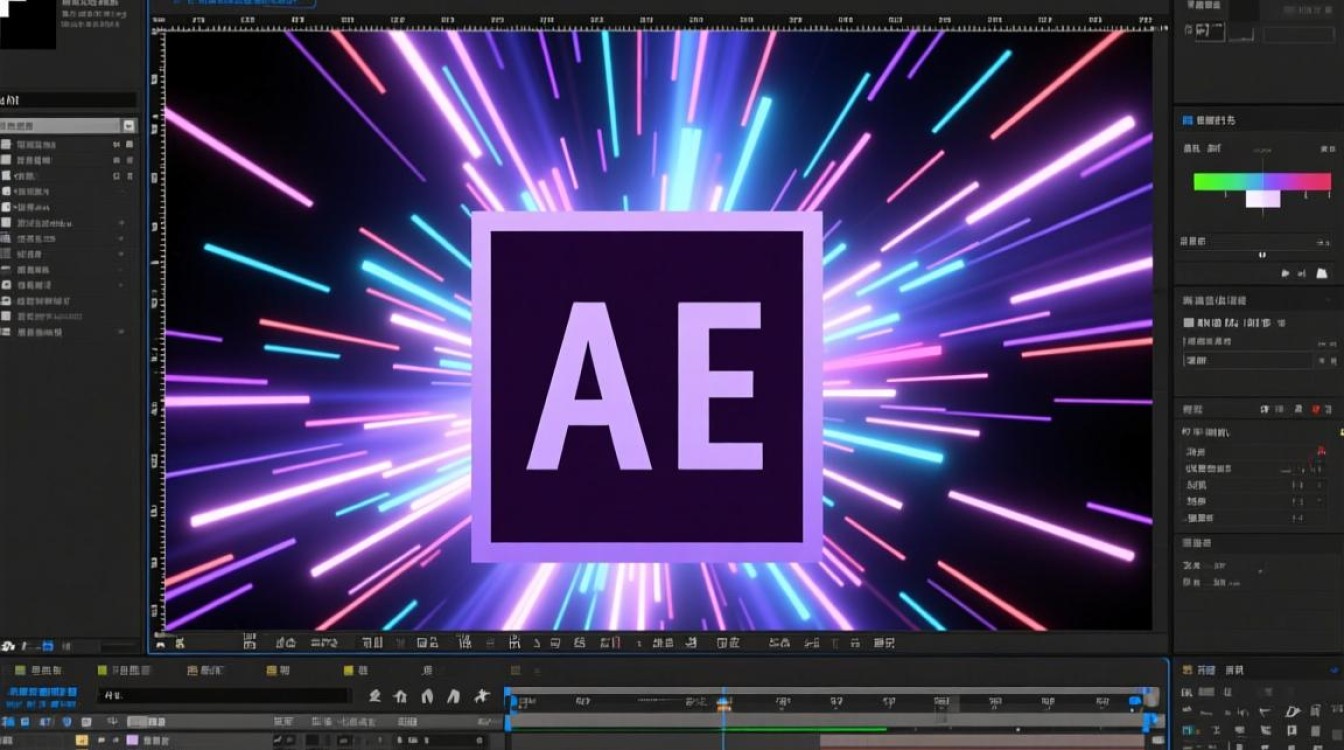Click the rainbow hue gradient bar

(1262, 182)
